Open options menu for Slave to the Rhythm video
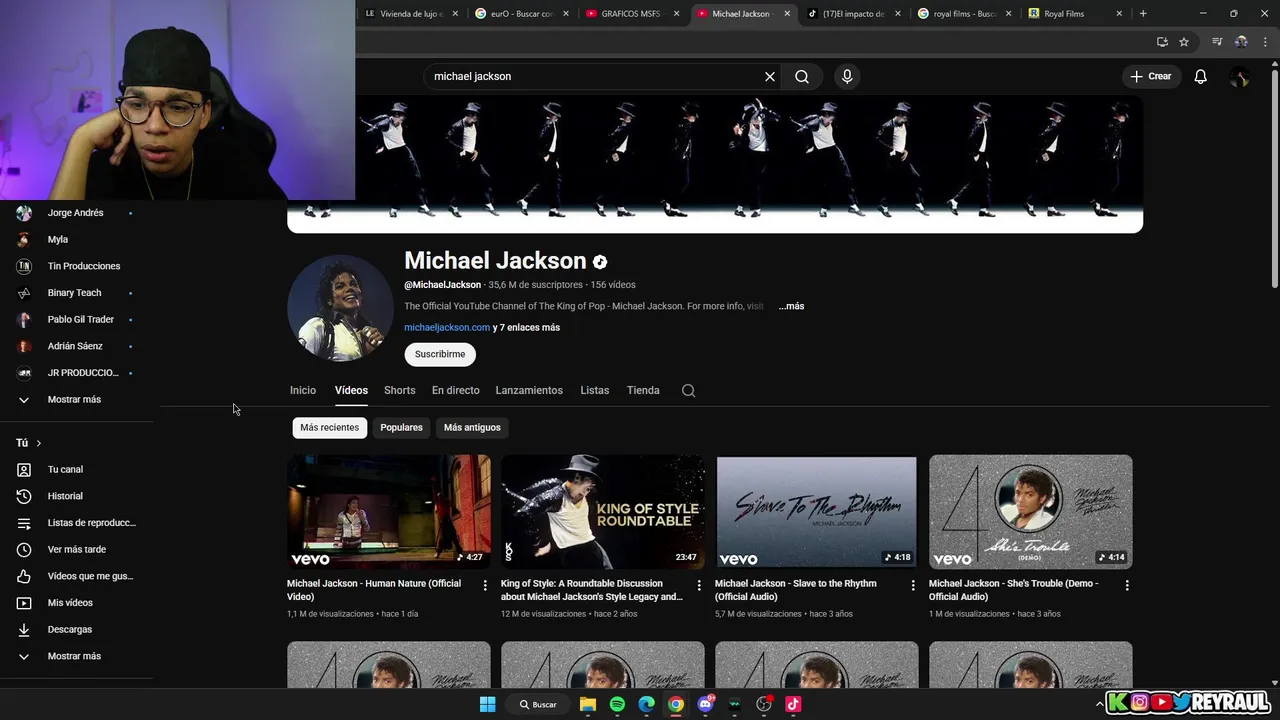This screenshot has height=720, width=1280. [912, 585]
